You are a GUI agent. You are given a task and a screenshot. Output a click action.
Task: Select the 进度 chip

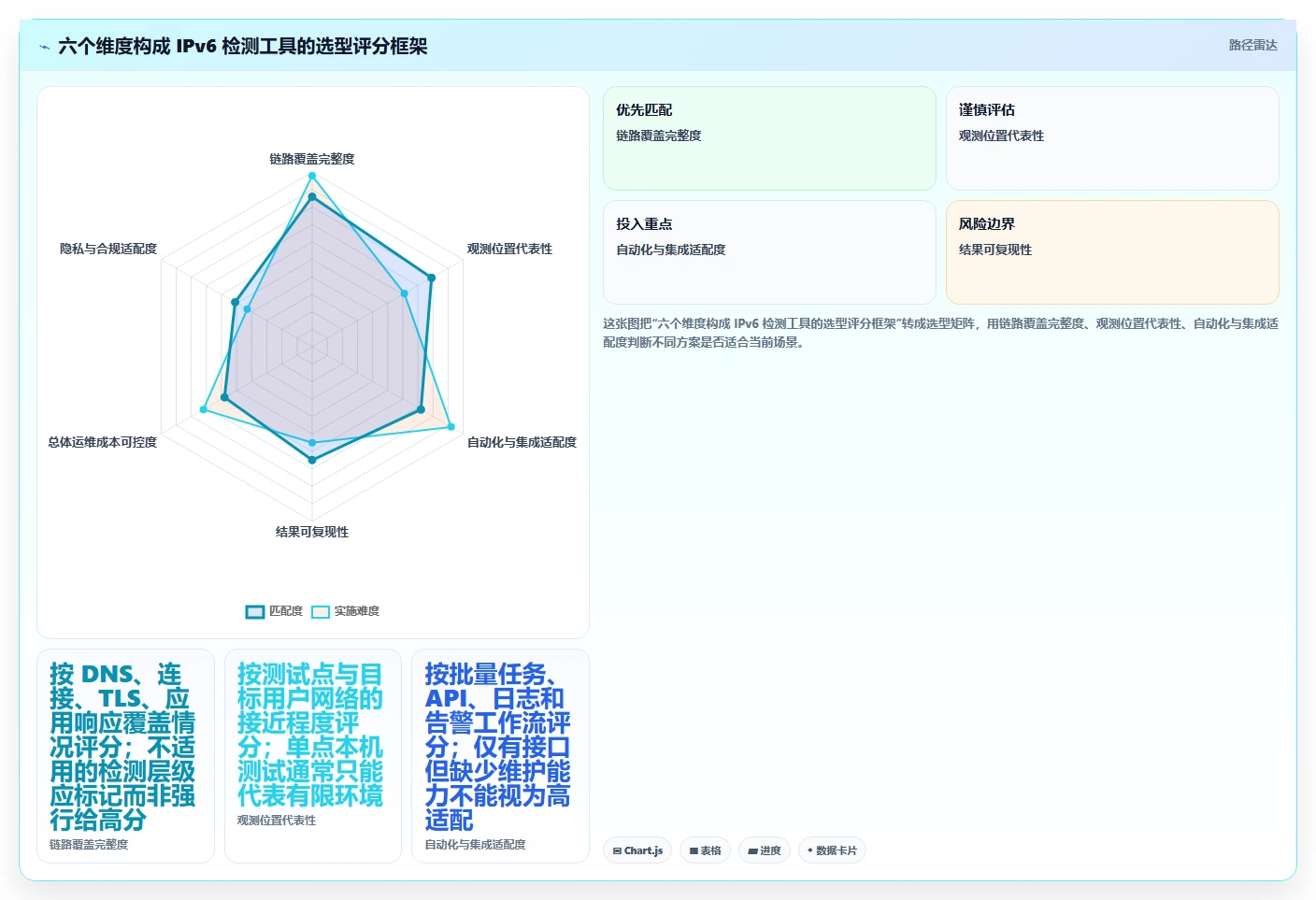[x=764, y=850]
